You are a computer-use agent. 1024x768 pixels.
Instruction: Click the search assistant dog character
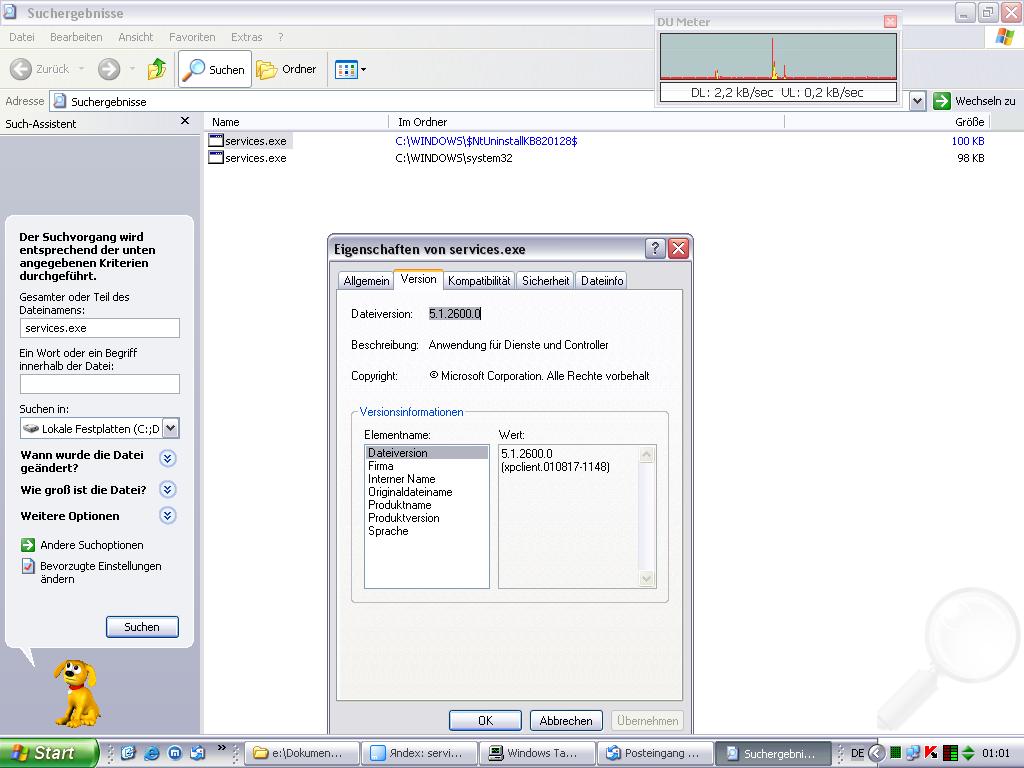coord(76,693)
